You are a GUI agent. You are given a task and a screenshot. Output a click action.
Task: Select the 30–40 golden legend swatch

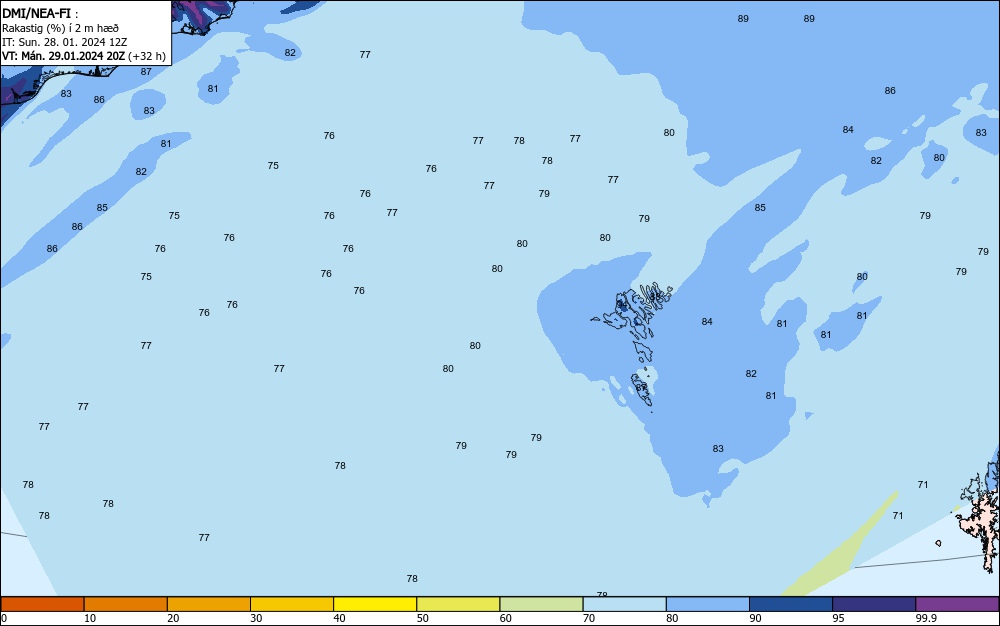pyautogui.click(x=292, y=604)
